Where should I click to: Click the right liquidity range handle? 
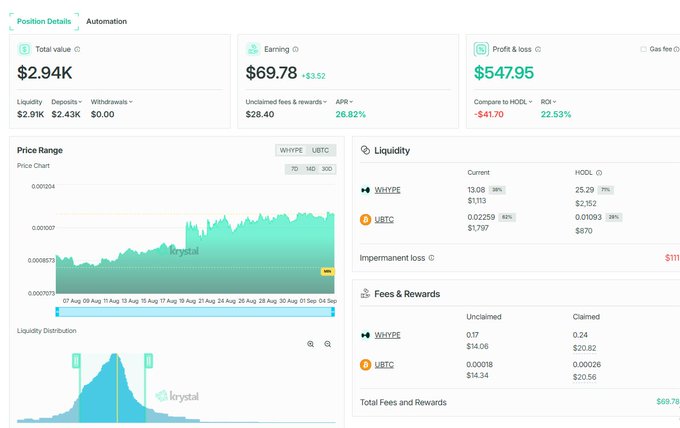(x=148, y=361)
